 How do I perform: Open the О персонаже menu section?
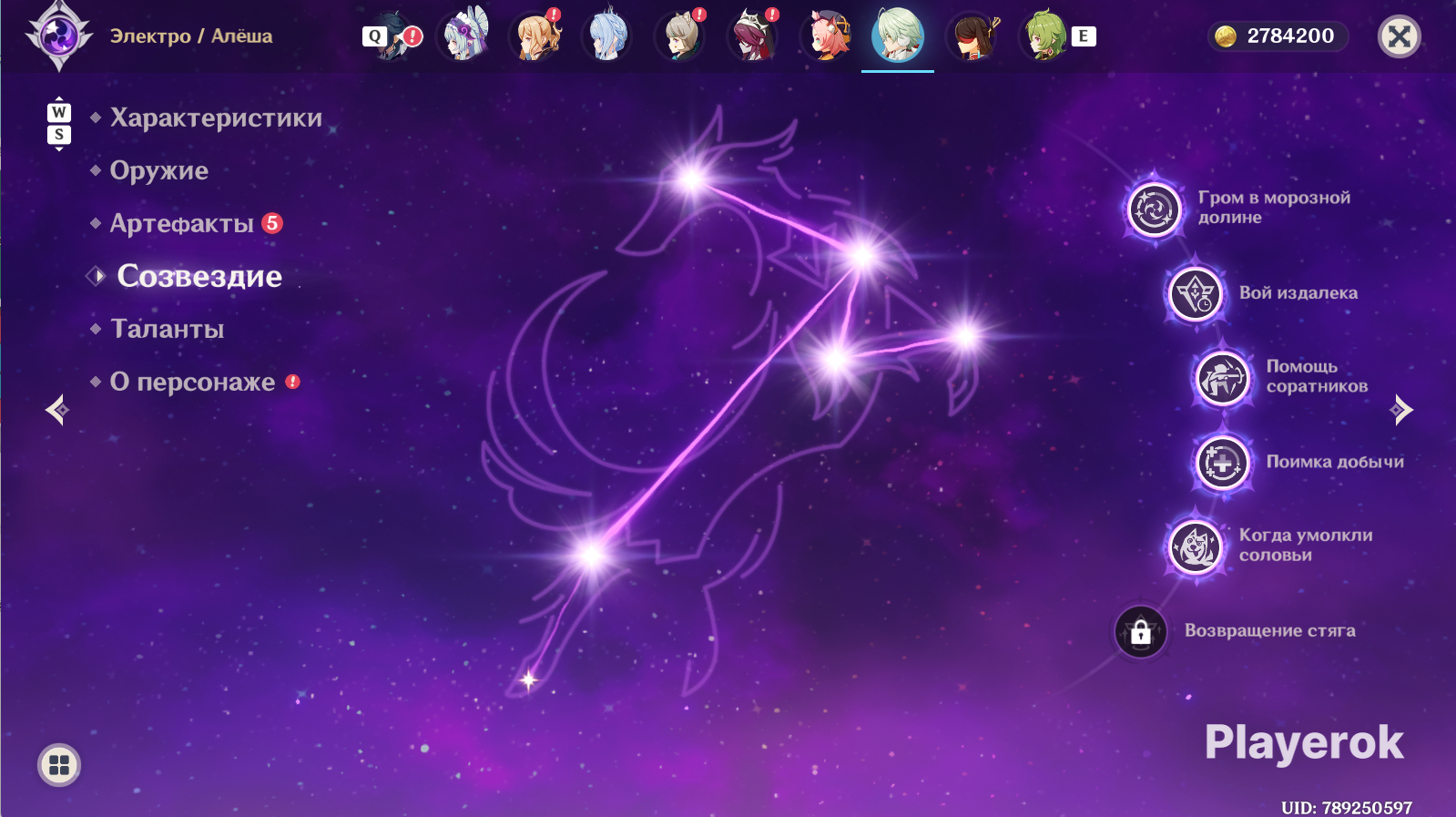tap(192, 382)
